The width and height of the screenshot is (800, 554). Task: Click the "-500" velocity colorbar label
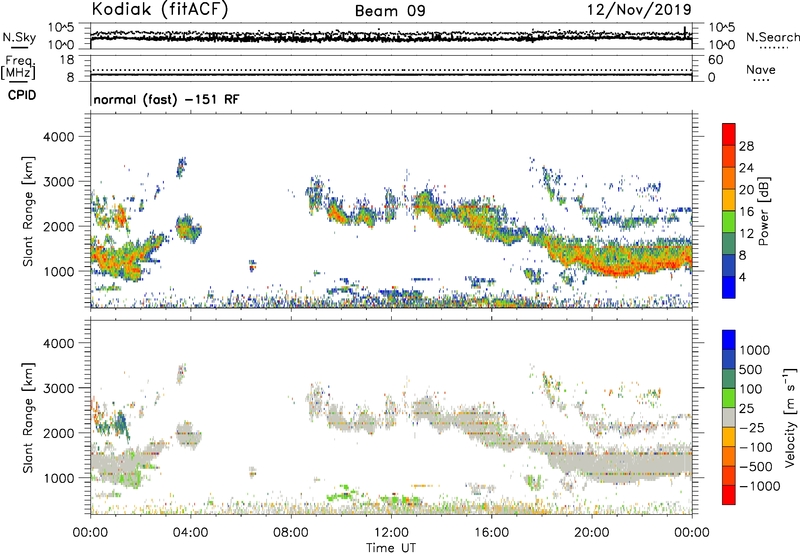pyautogui.click(x=755, y=467)
